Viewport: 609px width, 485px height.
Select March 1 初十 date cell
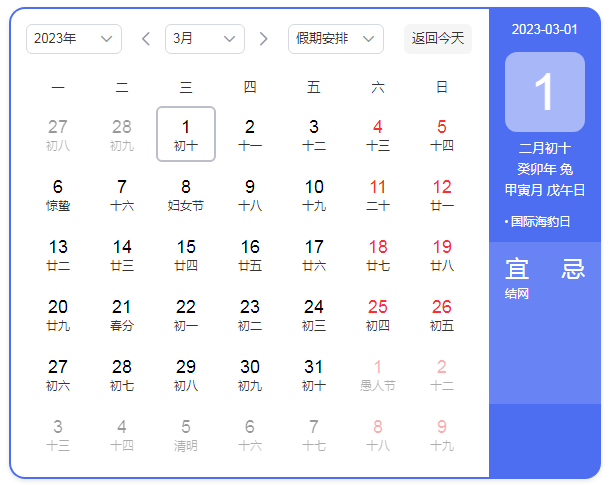[186, 134]
